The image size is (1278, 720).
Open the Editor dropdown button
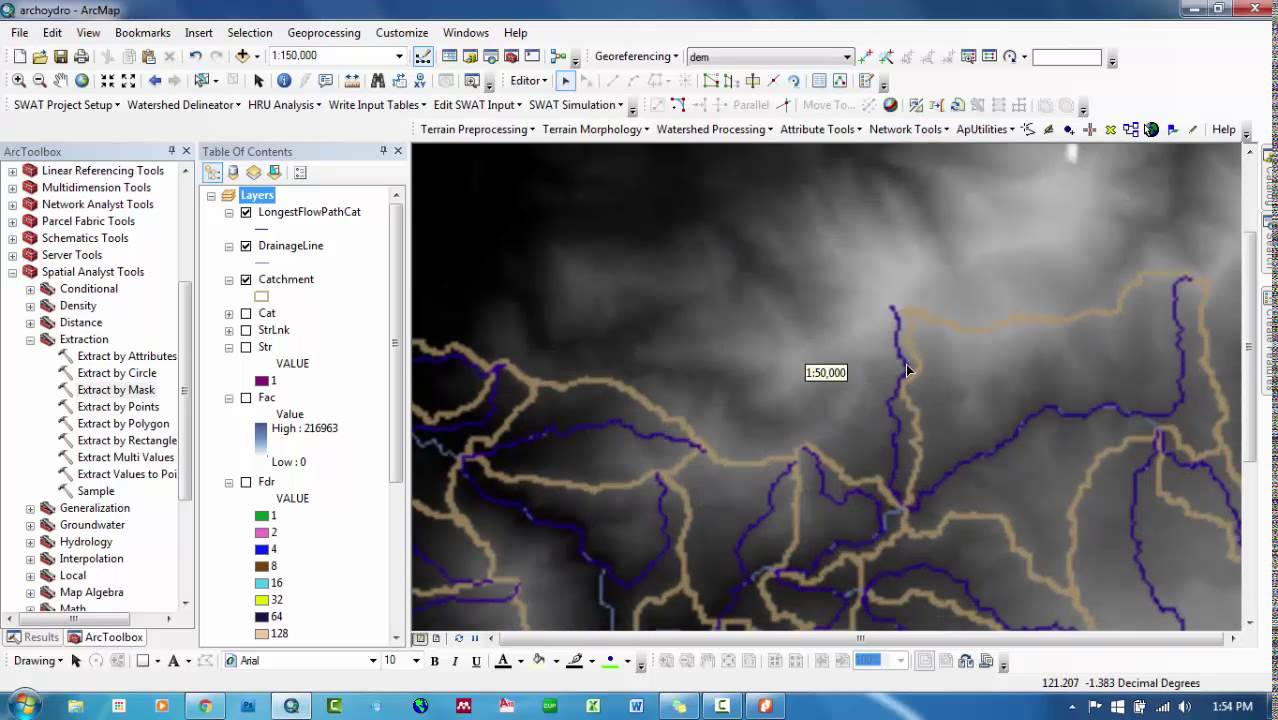[x=529, y=81]
